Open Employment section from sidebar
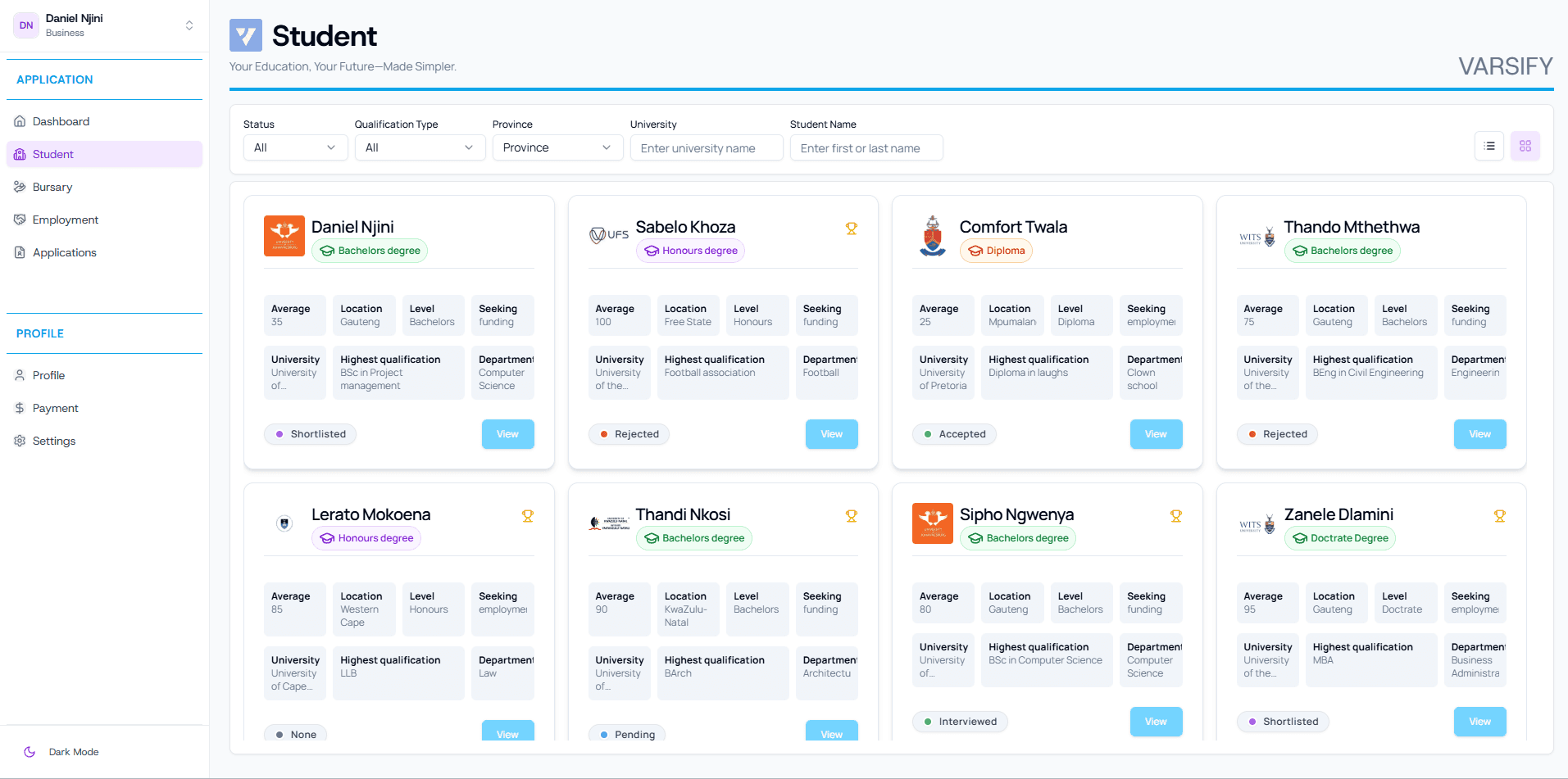 point(66,220)
